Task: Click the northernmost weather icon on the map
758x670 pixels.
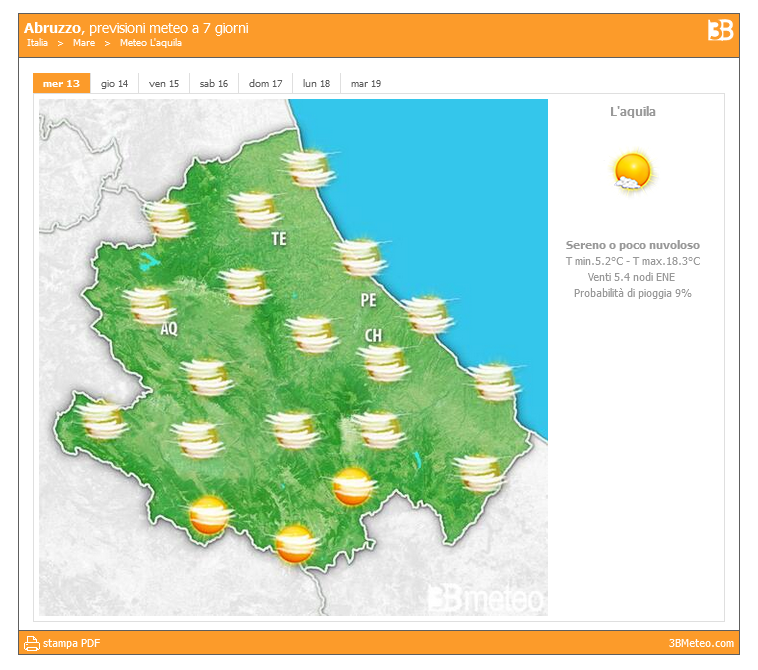Action: [307, 168]
